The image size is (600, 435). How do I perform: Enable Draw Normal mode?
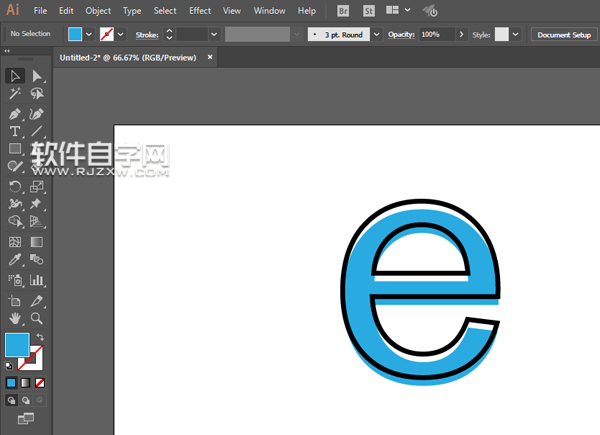11,400
